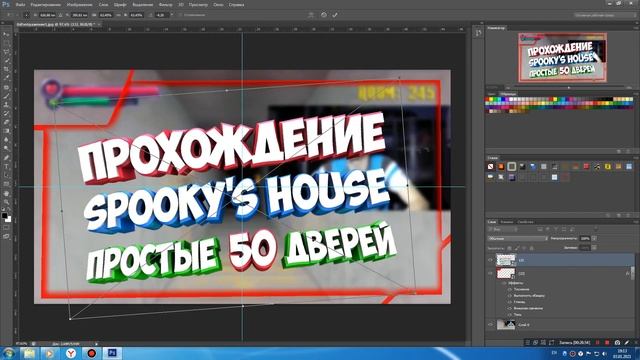Select the Dodge tool

[x=6, y=149]
